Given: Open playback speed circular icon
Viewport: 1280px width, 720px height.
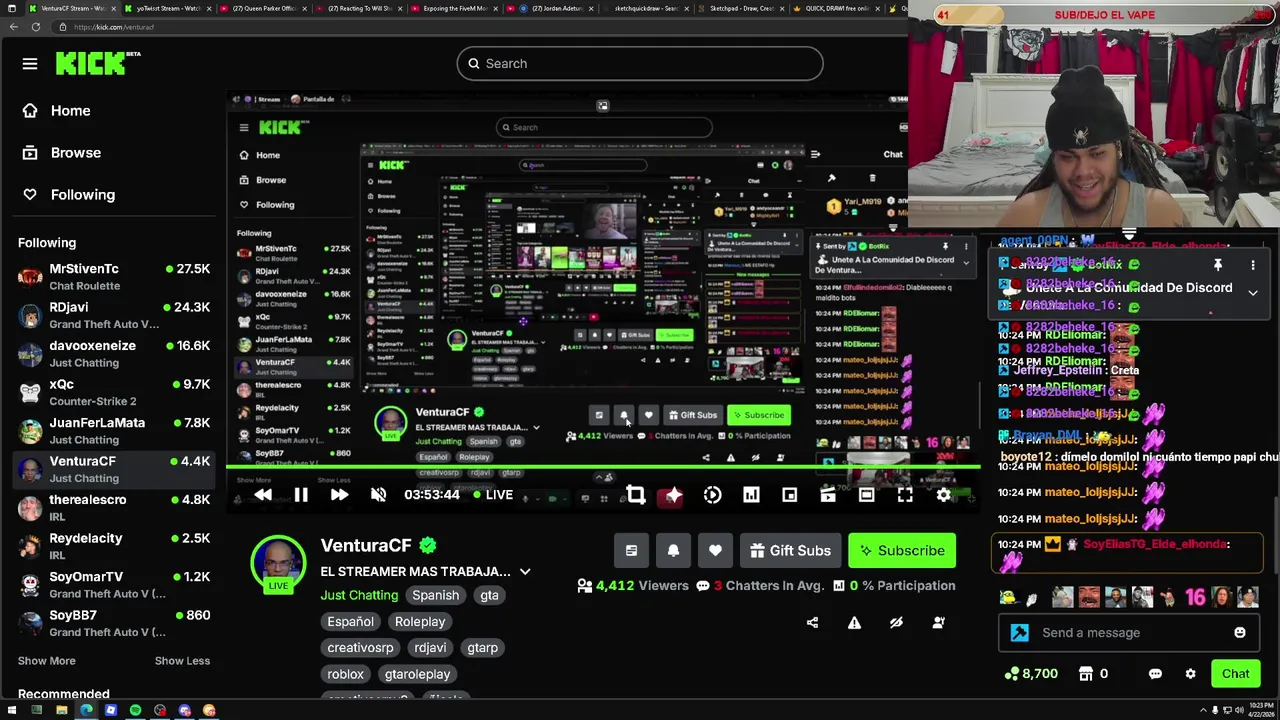Looking at the screenshot, I should 712,495.
